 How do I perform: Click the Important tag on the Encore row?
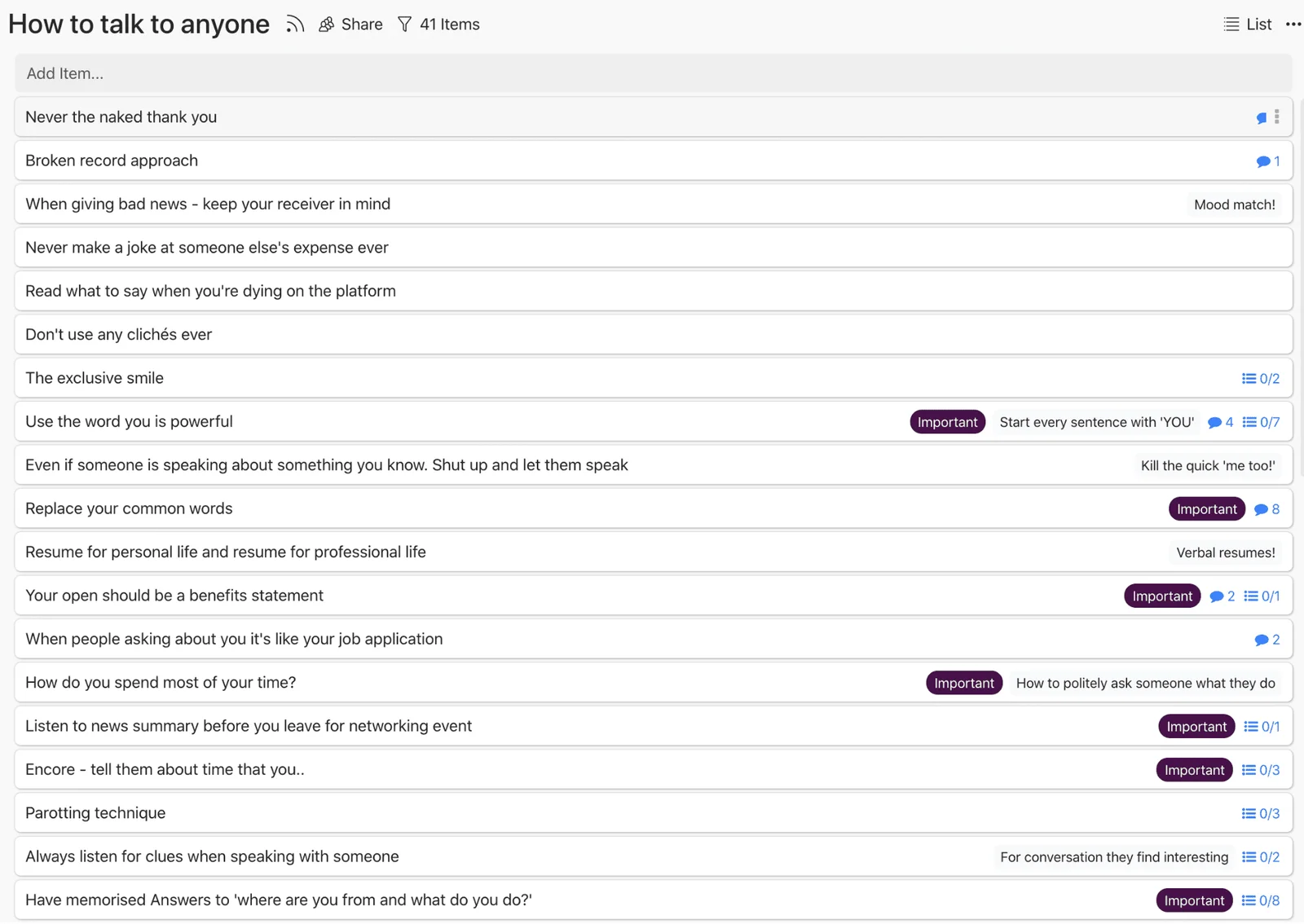coord(1195,770)
